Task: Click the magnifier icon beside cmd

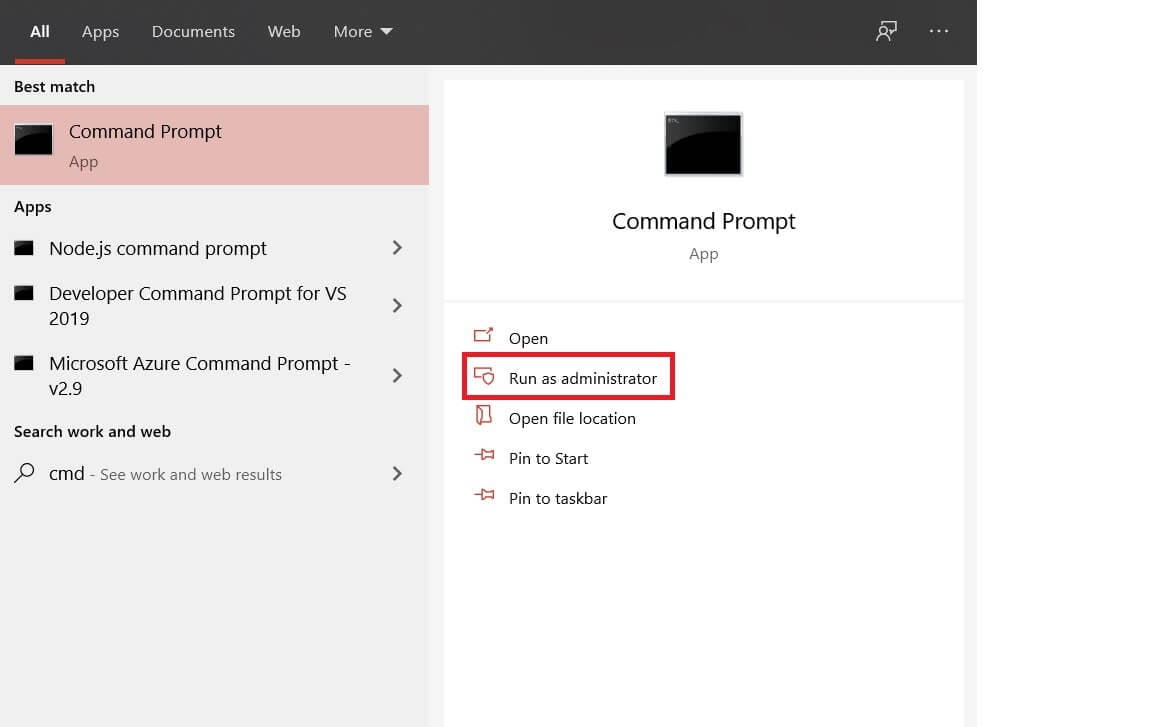Action: pyautogui.click(x=24, y=472)
